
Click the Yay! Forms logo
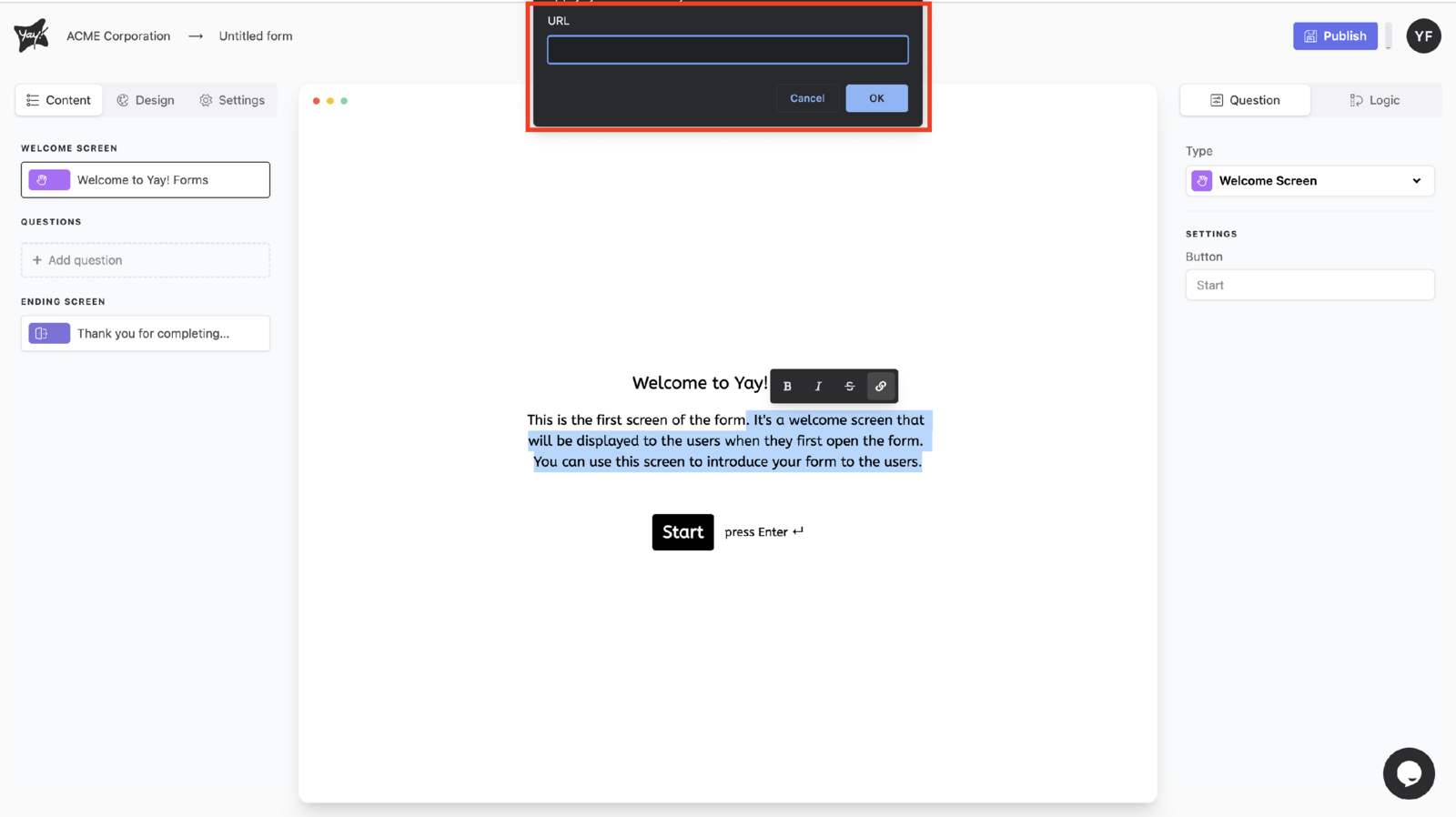tap(32, 36)
